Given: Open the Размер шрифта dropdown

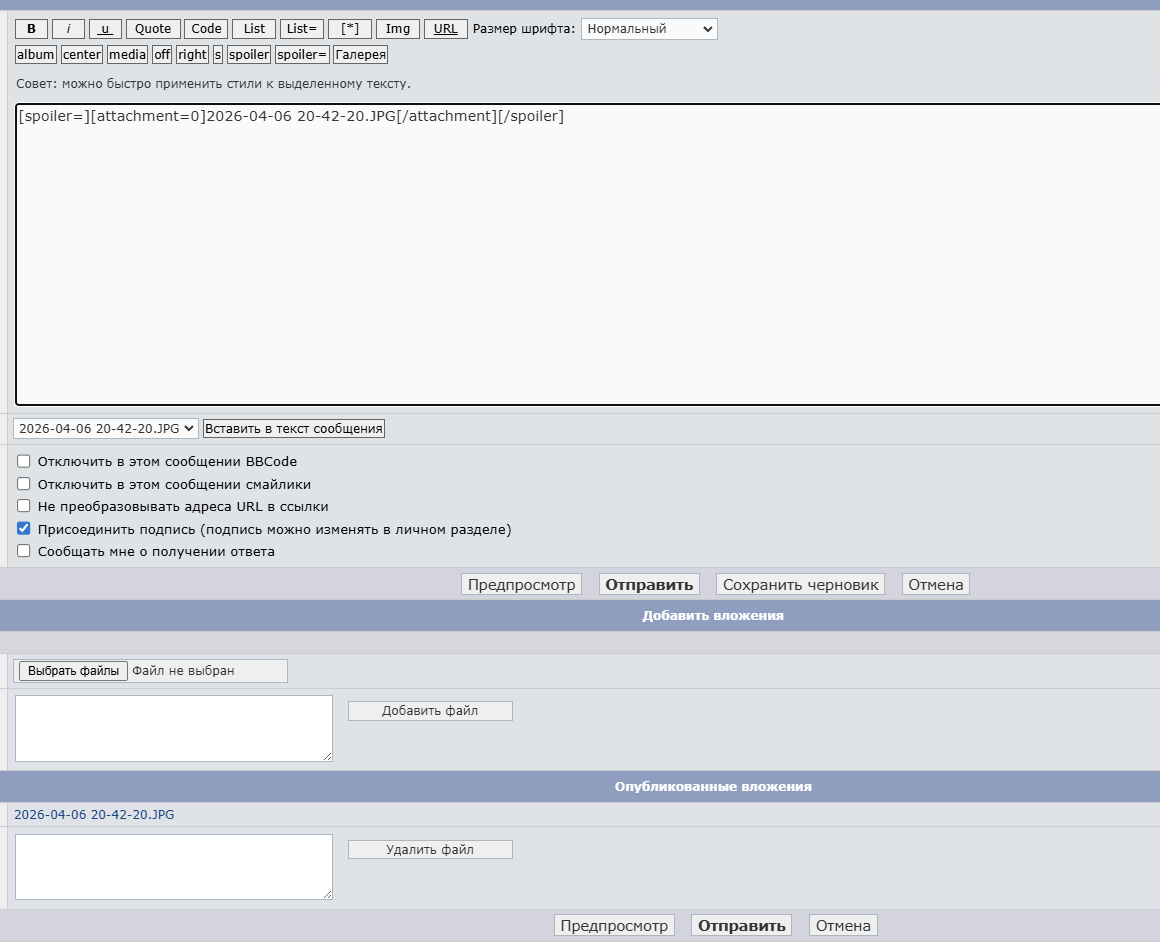Looking at the screenshot, I should tap(649, 29).
